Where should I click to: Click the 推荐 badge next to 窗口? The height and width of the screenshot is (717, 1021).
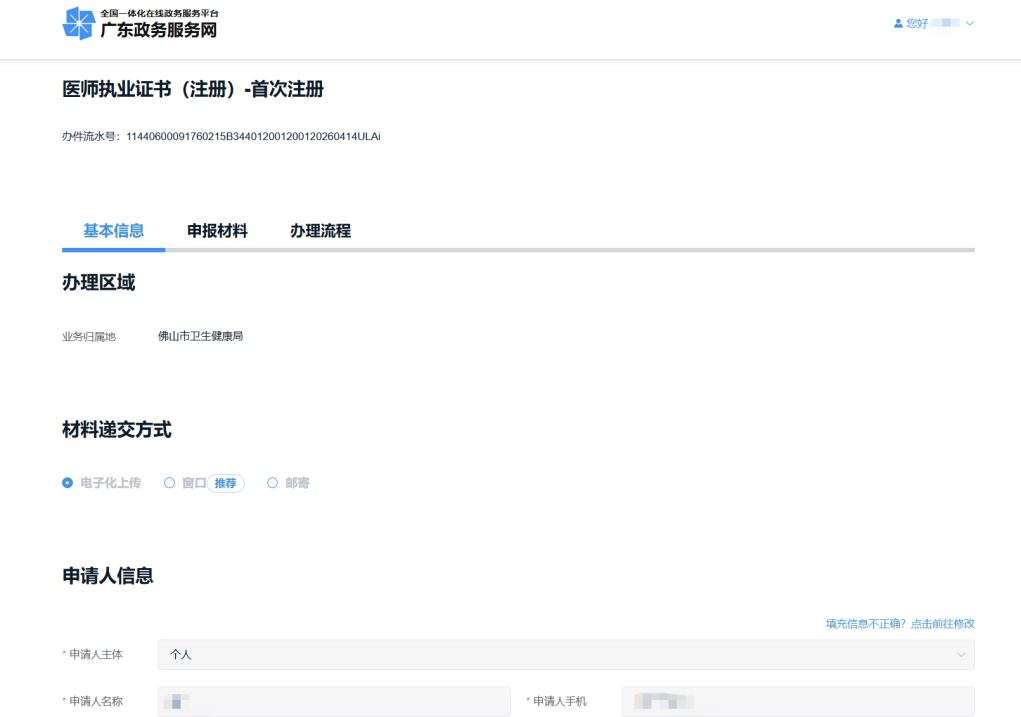point(225,483)
